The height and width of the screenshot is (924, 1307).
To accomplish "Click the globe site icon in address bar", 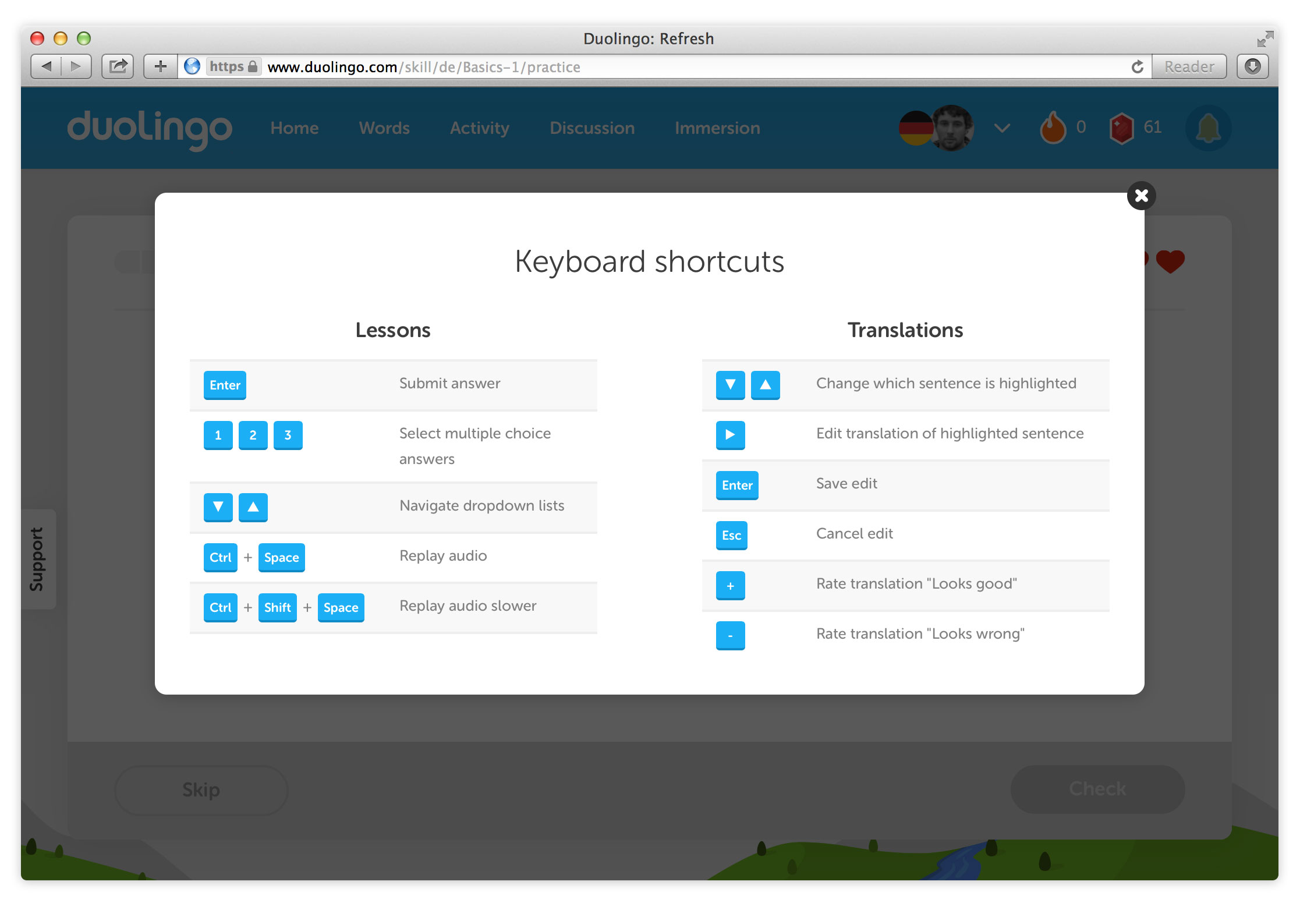I will click(192, 66).
